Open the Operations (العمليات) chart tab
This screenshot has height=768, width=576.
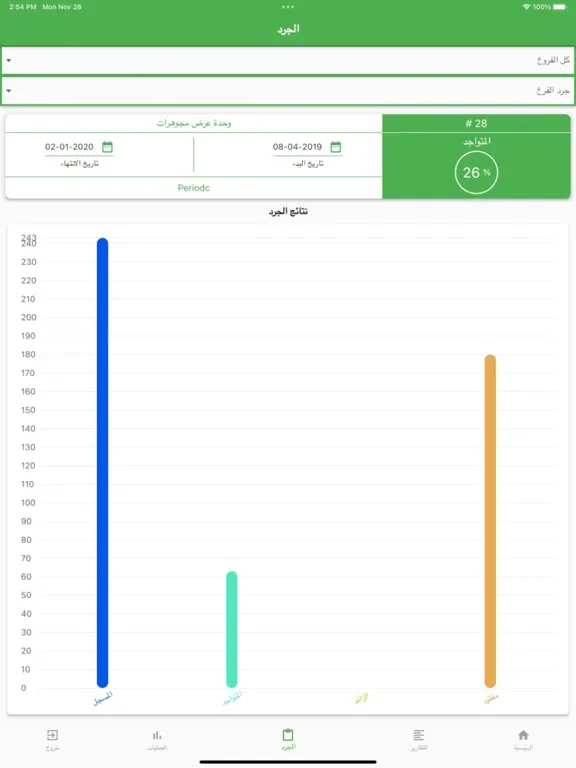point(157,740)
